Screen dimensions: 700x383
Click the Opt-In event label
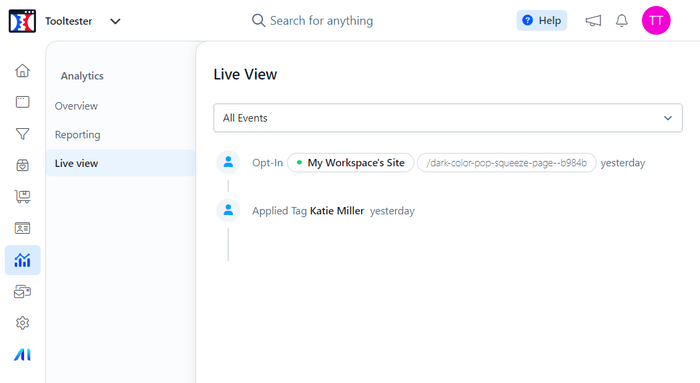pyautogui.click(x=267, y=163)
